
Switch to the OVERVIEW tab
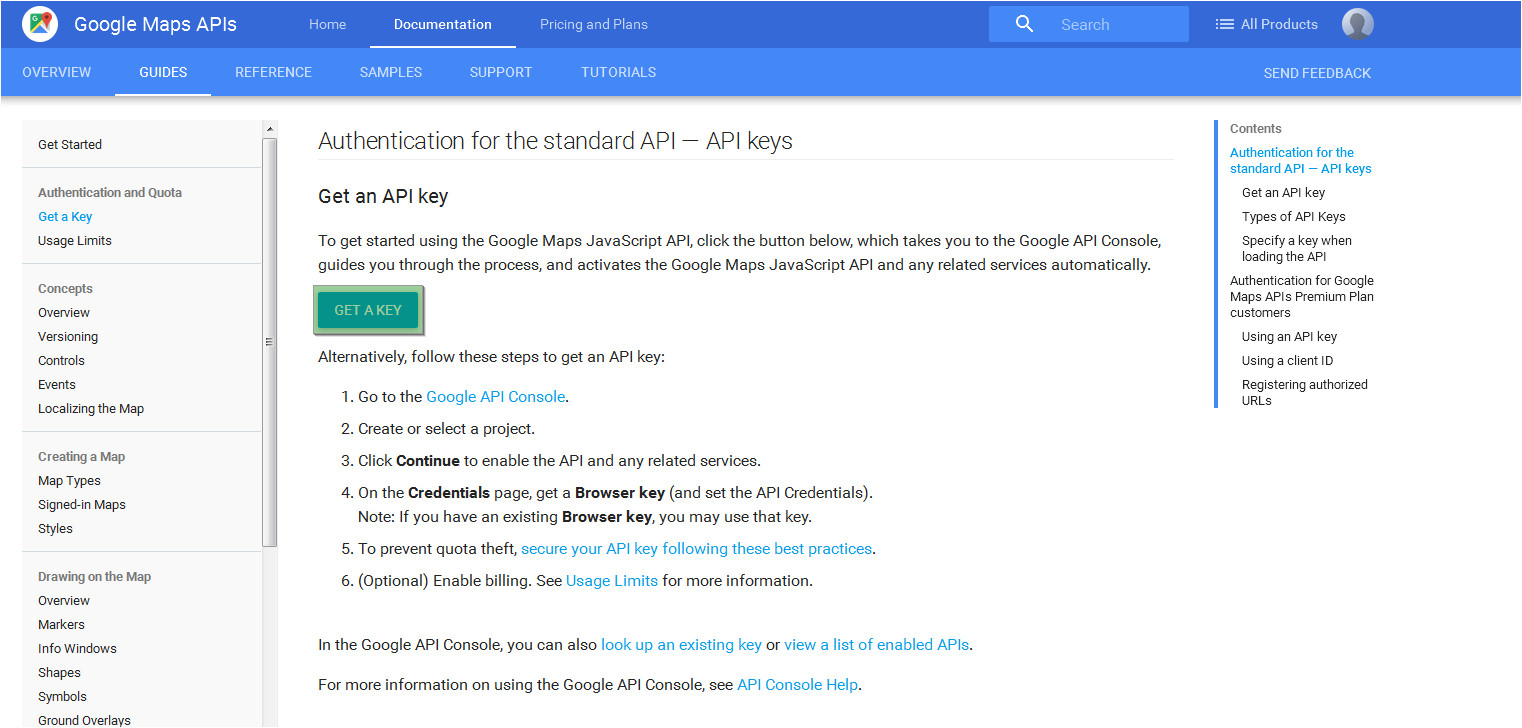click(57, 72)
